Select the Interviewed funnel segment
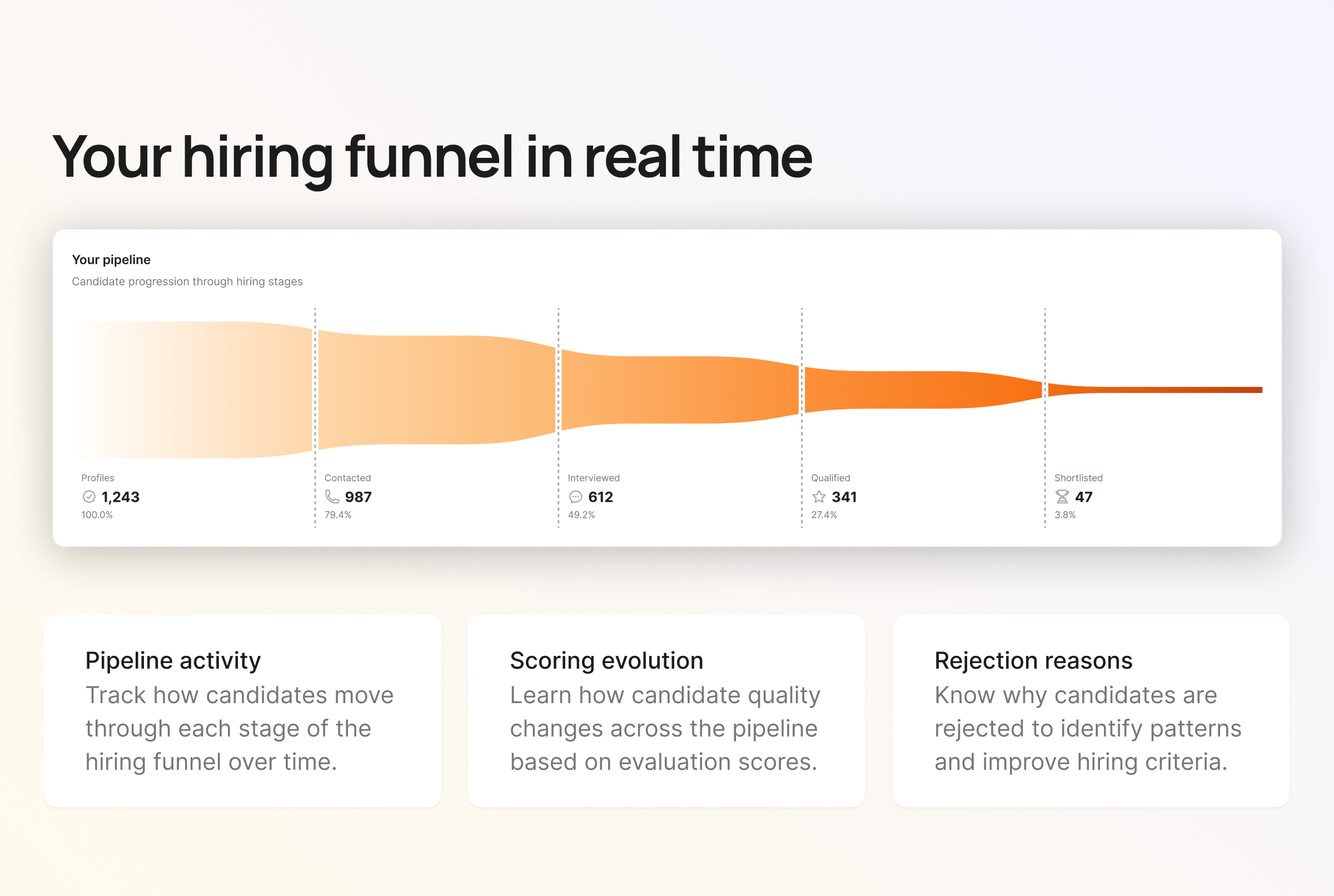The width and height of the screenshot is (1334, 896). [680, 390]
